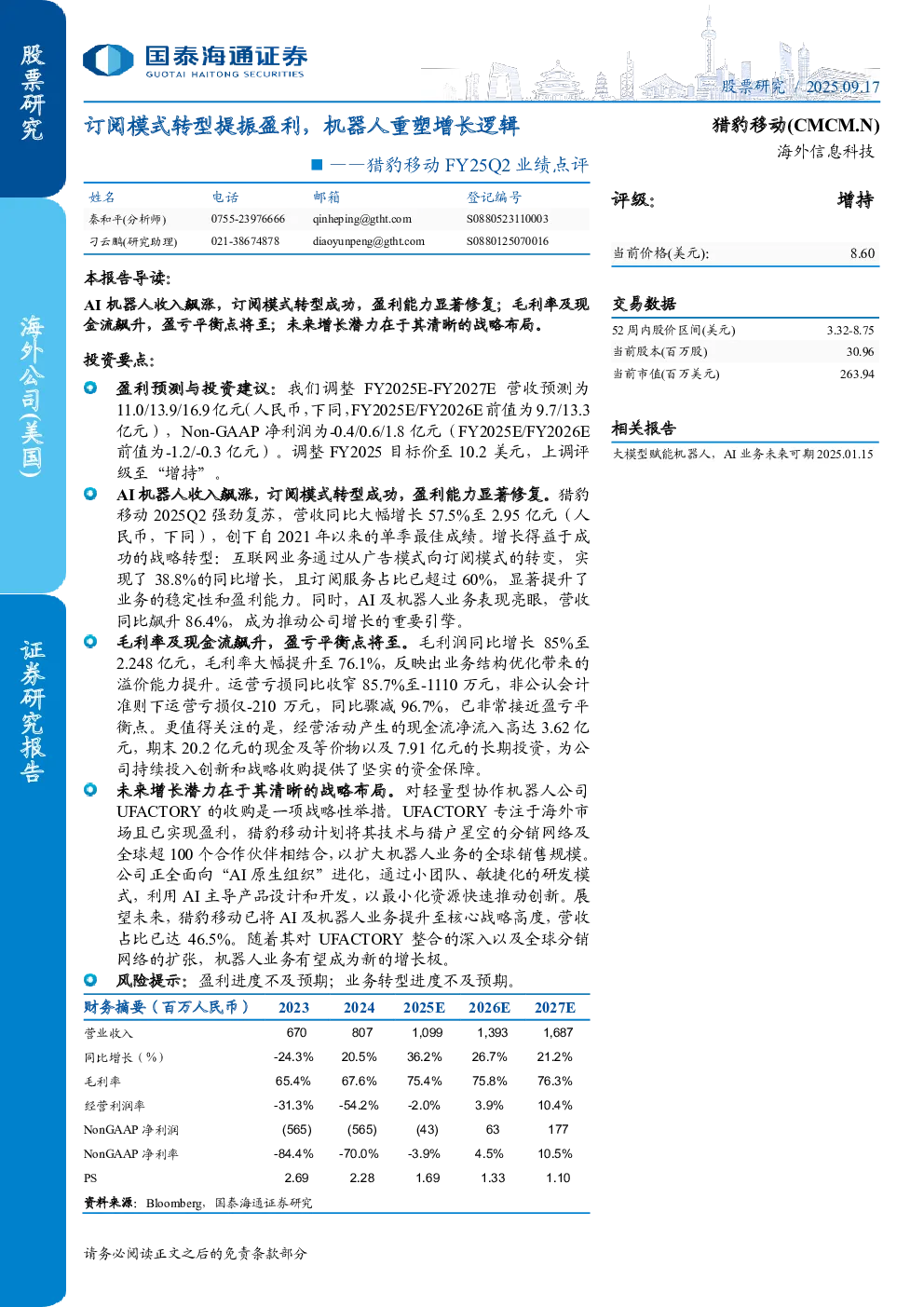
Task: Click registration number S0880125070016
Action: coord(508,241)
